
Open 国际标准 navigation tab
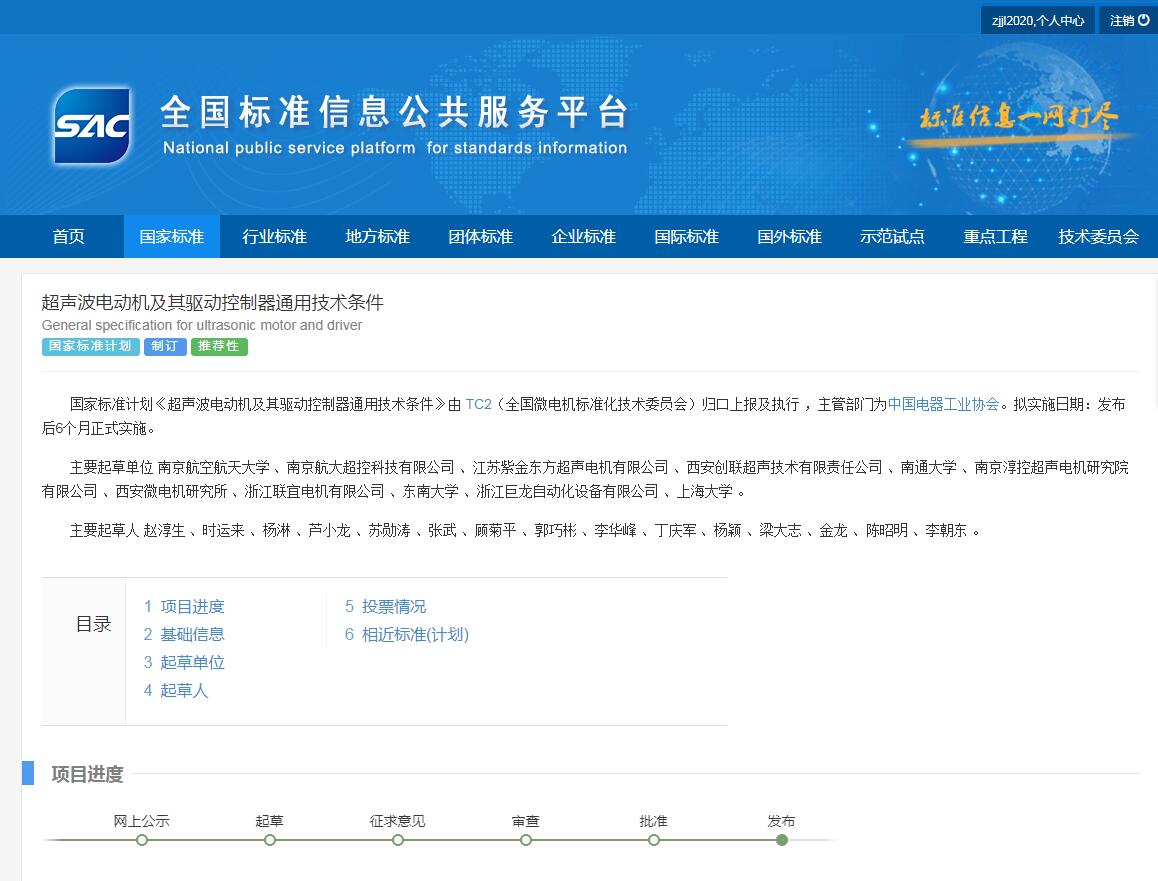(x=686, y=237)
